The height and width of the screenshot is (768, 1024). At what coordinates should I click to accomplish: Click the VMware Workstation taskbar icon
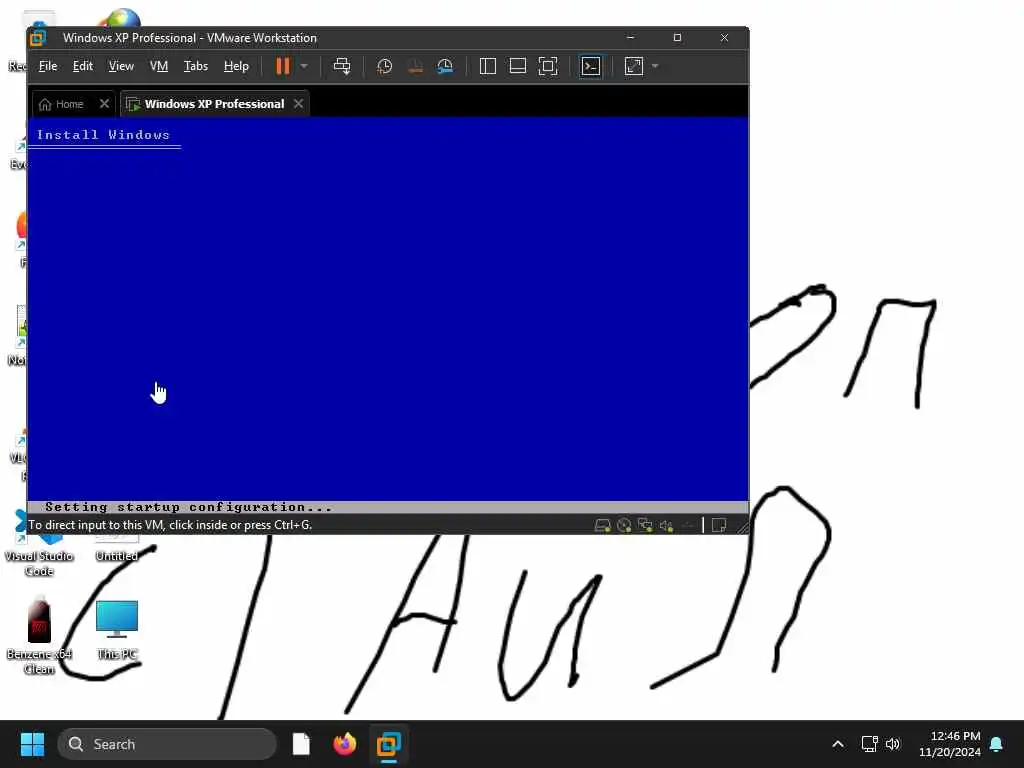[x=389, y=744]
